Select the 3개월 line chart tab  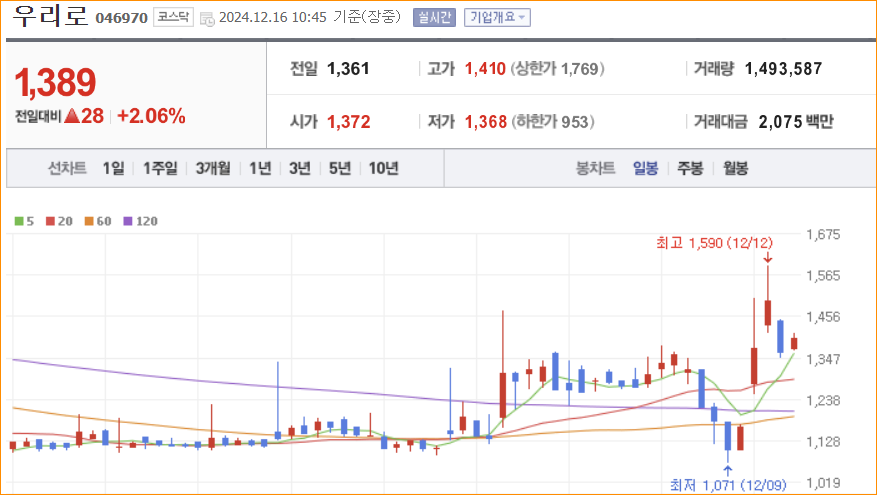(x=213, y=168)
